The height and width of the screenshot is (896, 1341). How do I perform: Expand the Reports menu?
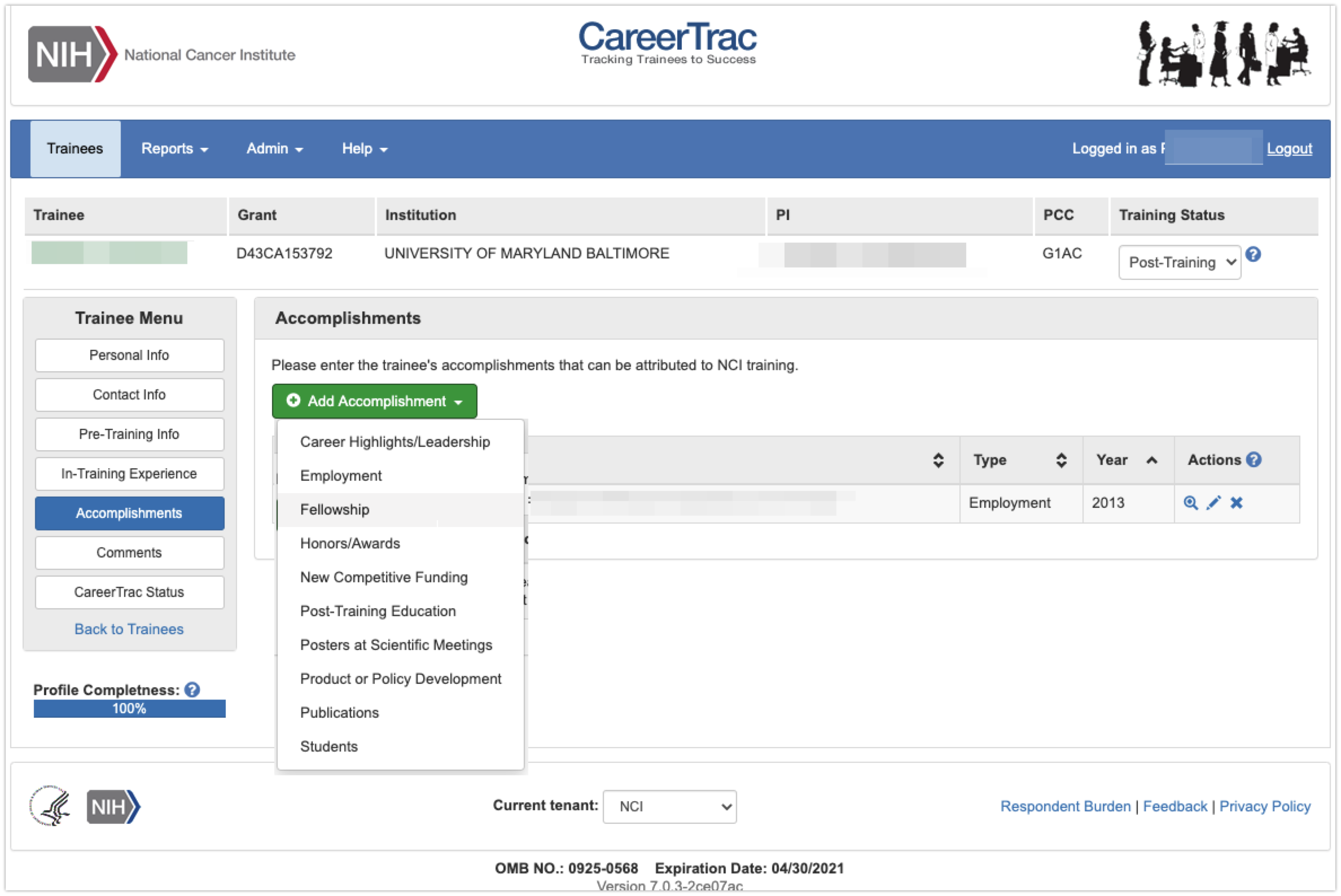pyautogui.click(x=174, y=148)
